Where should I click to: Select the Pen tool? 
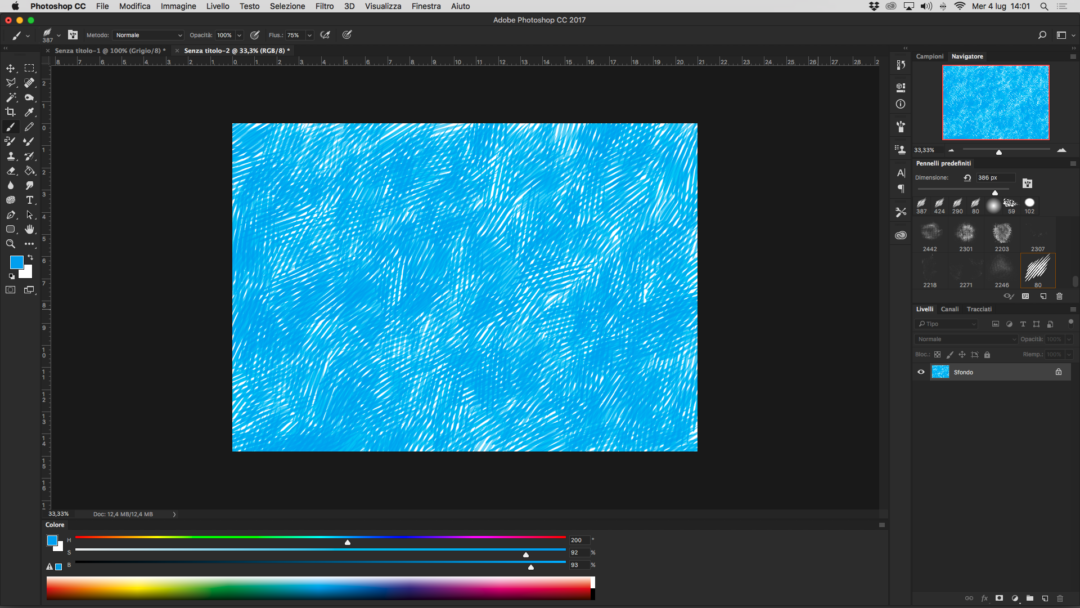pos(10,215)
